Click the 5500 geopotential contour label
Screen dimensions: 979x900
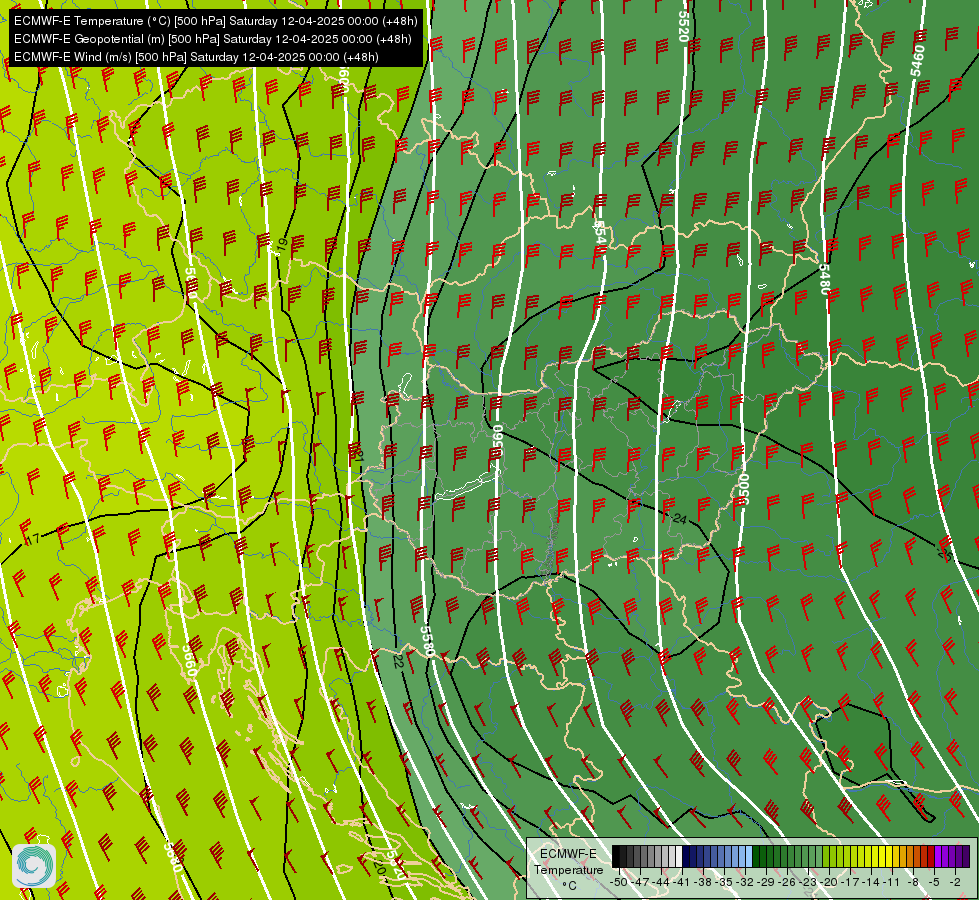[743, 488]
